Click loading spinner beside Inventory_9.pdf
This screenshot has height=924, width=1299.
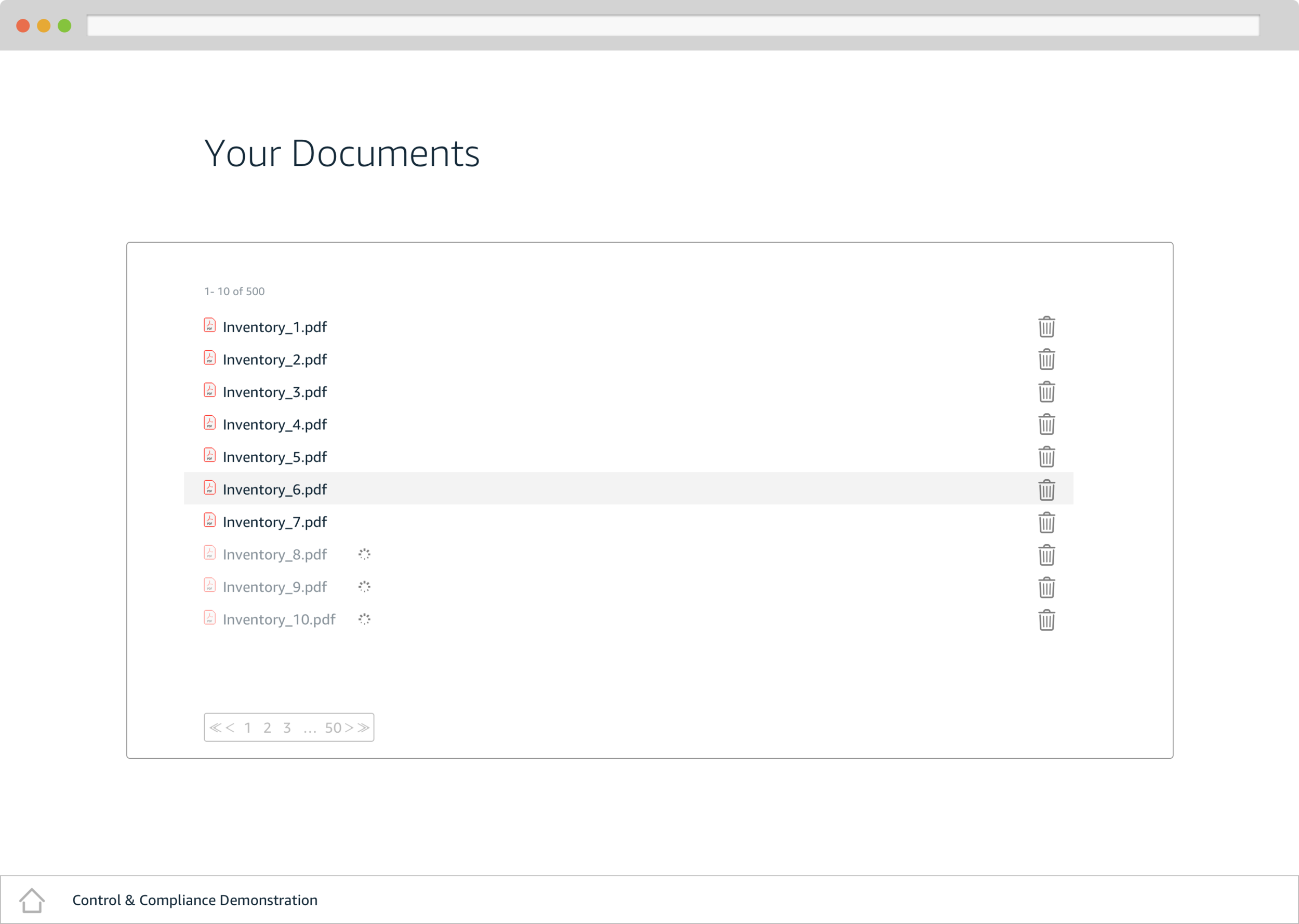tap(364, 587)
